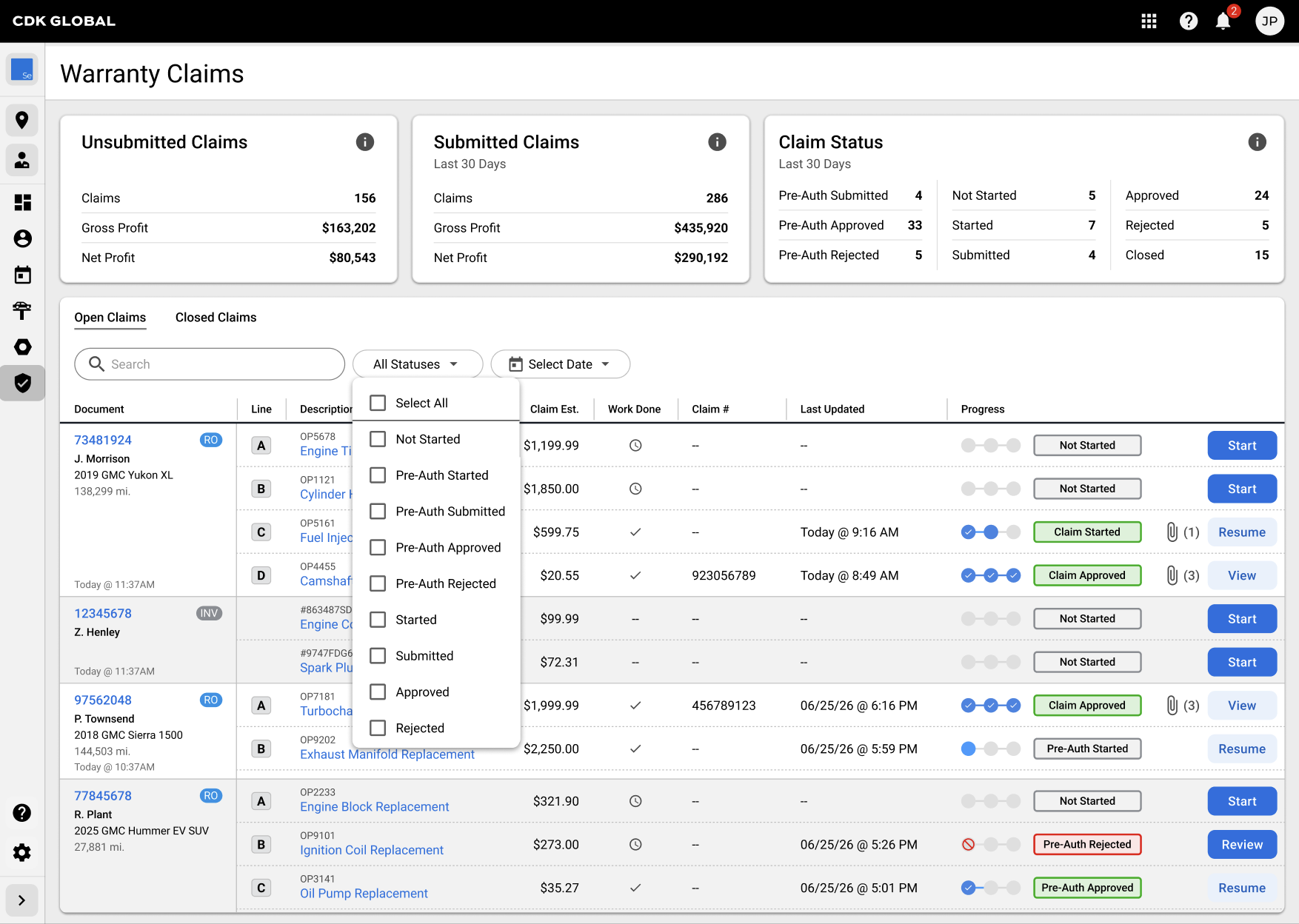Check the Pre-Auth Submitted filter
The height and width of the screenshot is (924, 1299).
point(378,512)
